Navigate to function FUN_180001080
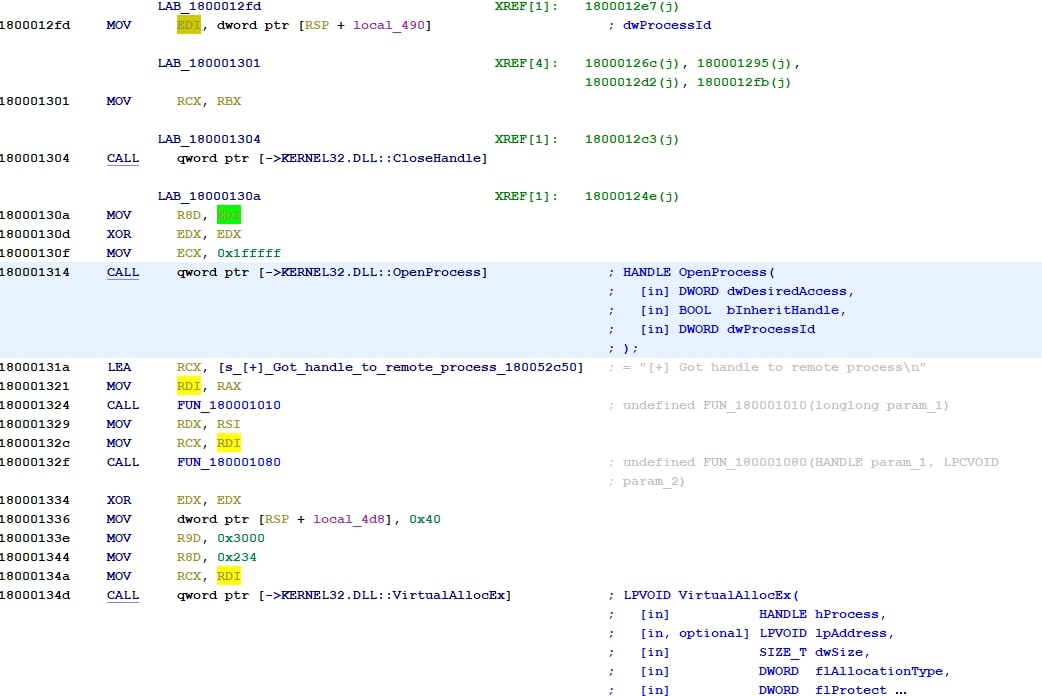This screenshot has height=696, width=1042. click(228, 462)
